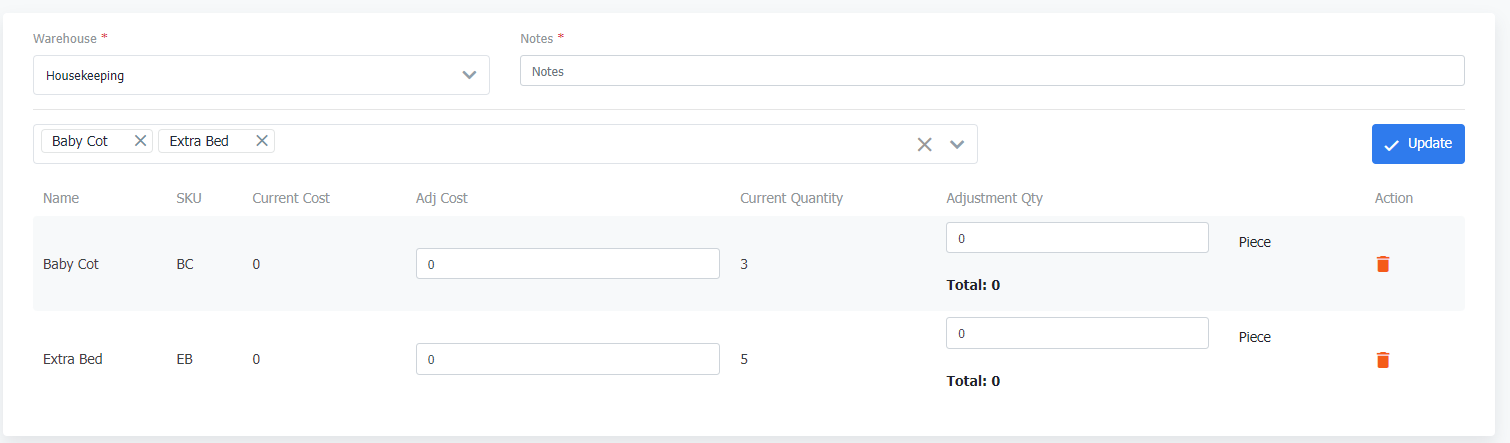Click the Baby Cot name cell
Viewport: 1510px width, 443px height.
tap(71, 264)
